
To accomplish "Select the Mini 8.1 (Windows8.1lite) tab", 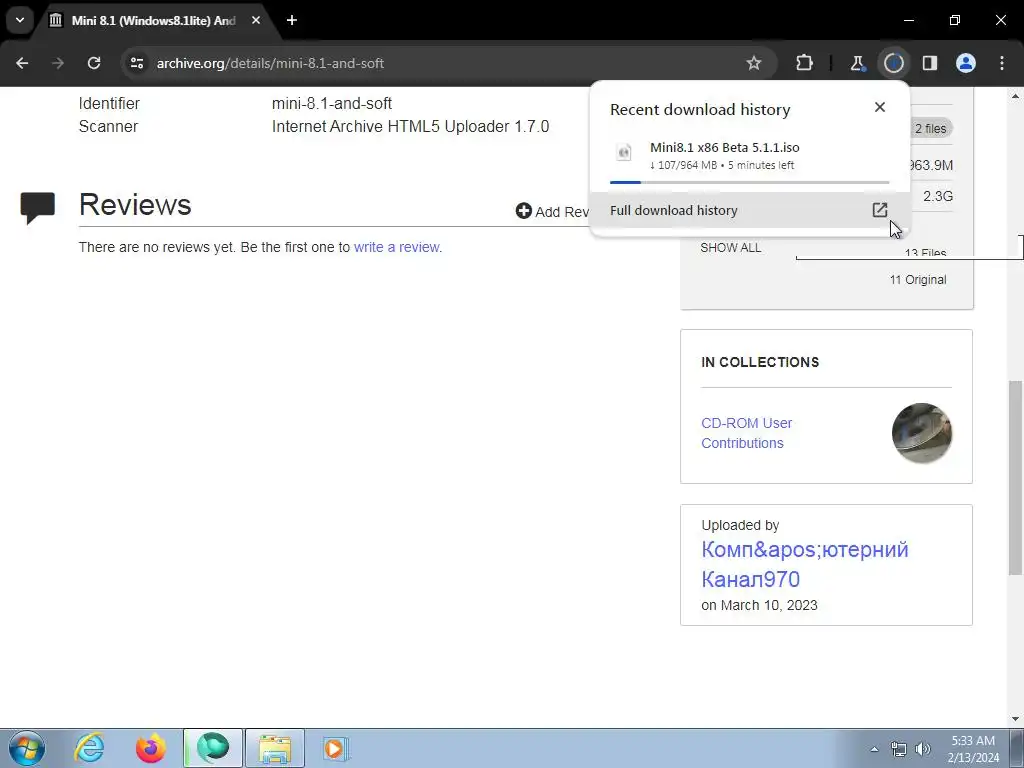I will pyautogui.click(x=153, y=21).
